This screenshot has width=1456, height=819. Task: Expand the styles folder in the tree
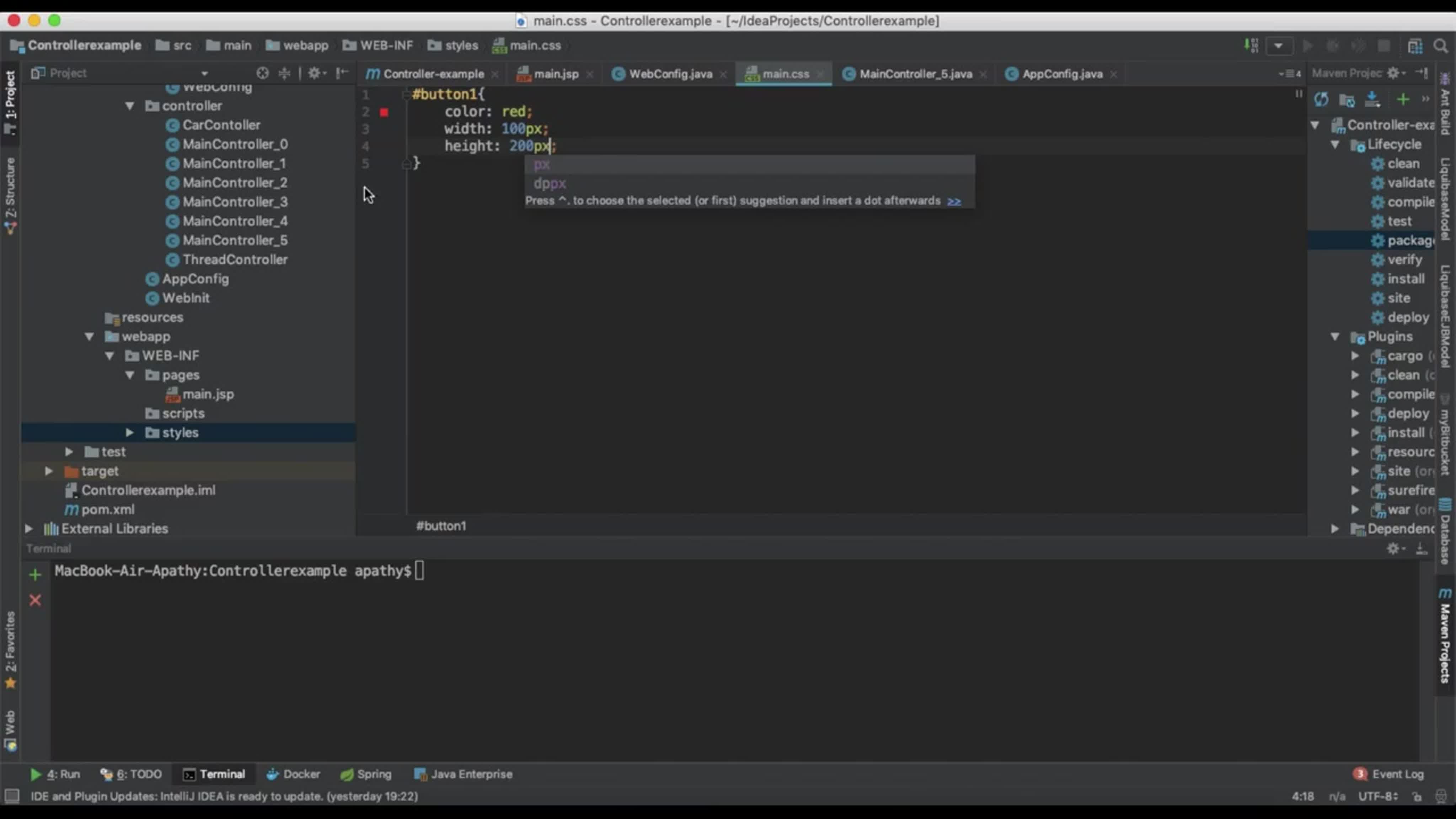tap(129, 432)
